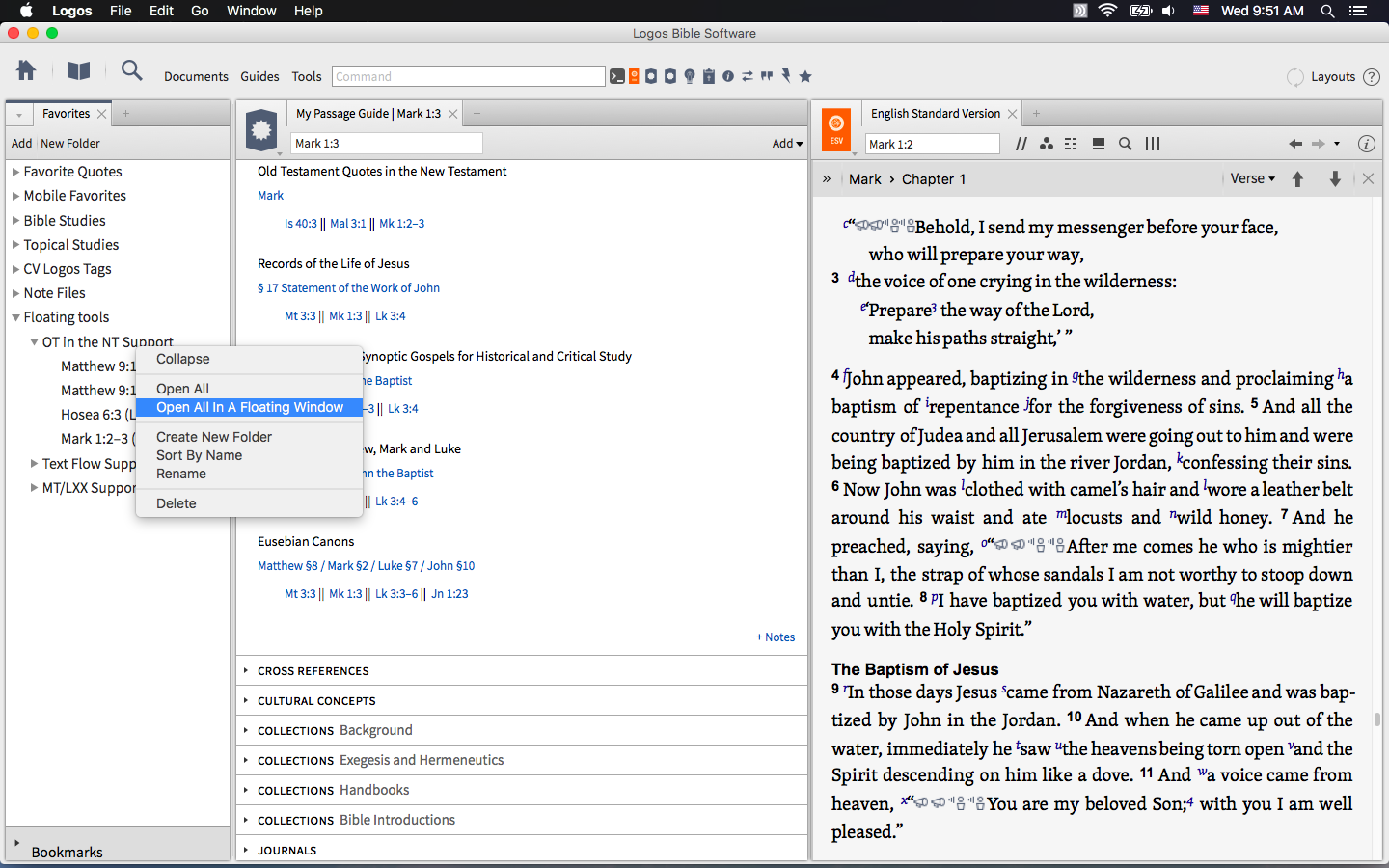Click the Mark 1:3 passage reference field
1389x868 pixels.
pos(386,144)
